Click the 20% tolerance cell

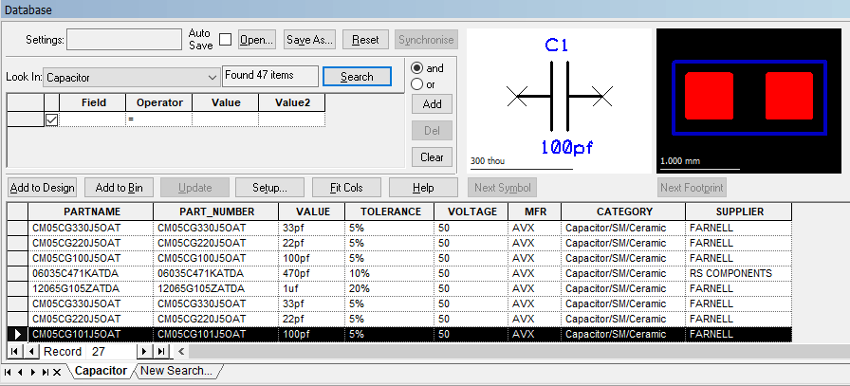click(x=390, y=288)
